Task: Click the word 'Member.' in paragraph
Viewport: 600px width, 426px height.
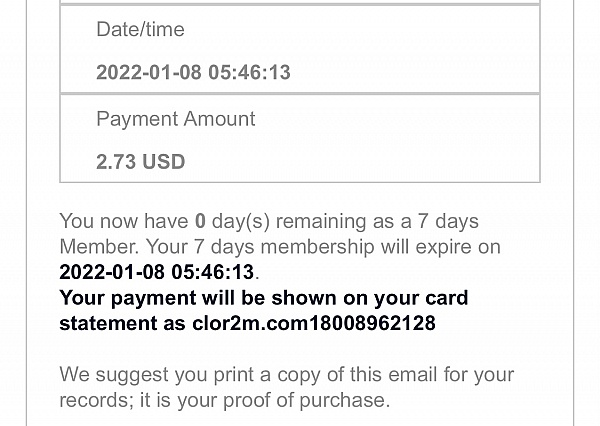Action: point(99,247)
